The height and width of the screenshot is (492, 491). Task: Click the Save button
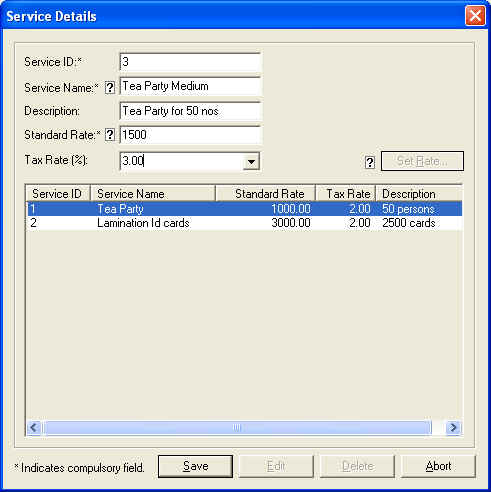pyautogui.click(x=195, y=466)
